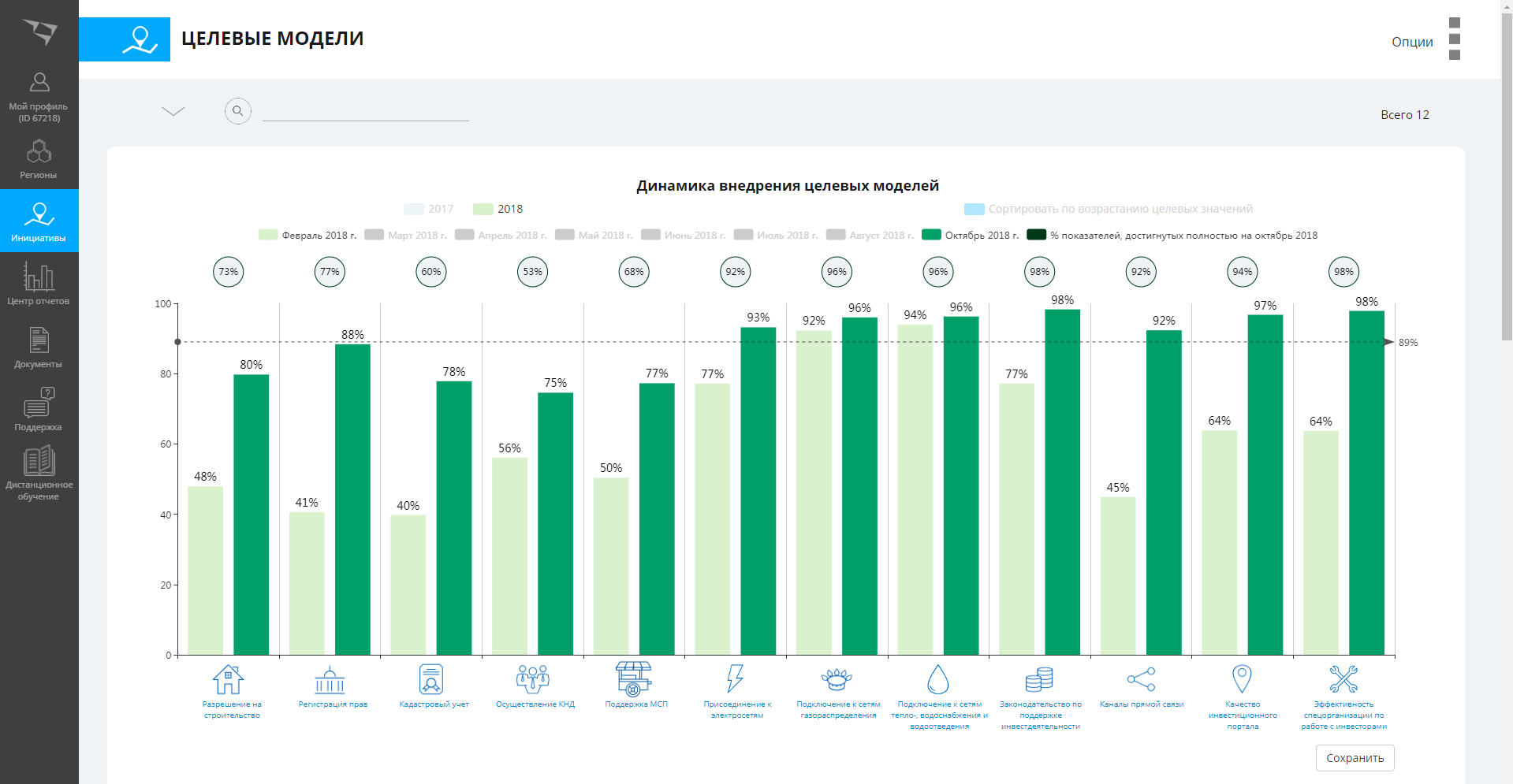Click the search input field

(x=365, y=111)
